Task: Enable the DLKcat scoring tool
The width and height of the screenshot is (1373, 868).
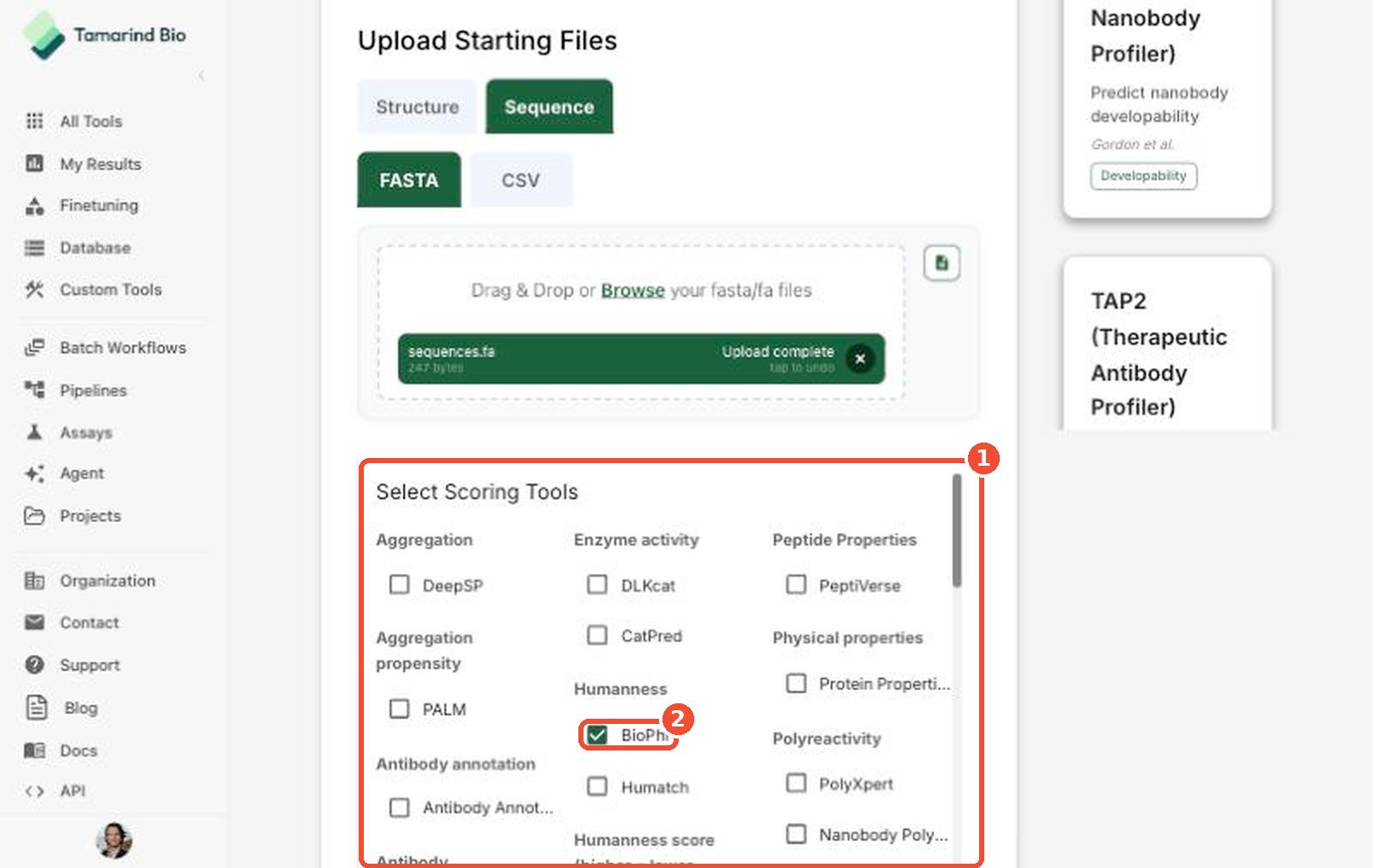Action: [x=597, y=585]
